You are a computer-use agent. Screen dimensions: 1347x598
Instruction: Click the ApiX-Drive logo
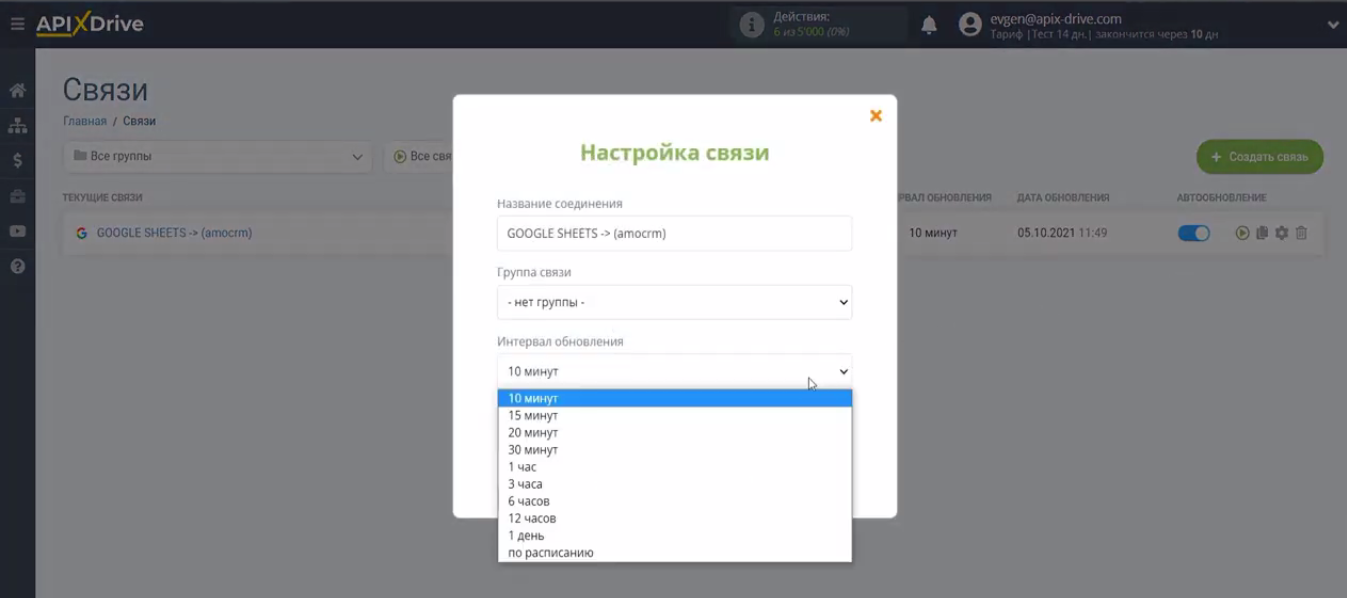tap(90, 24)
